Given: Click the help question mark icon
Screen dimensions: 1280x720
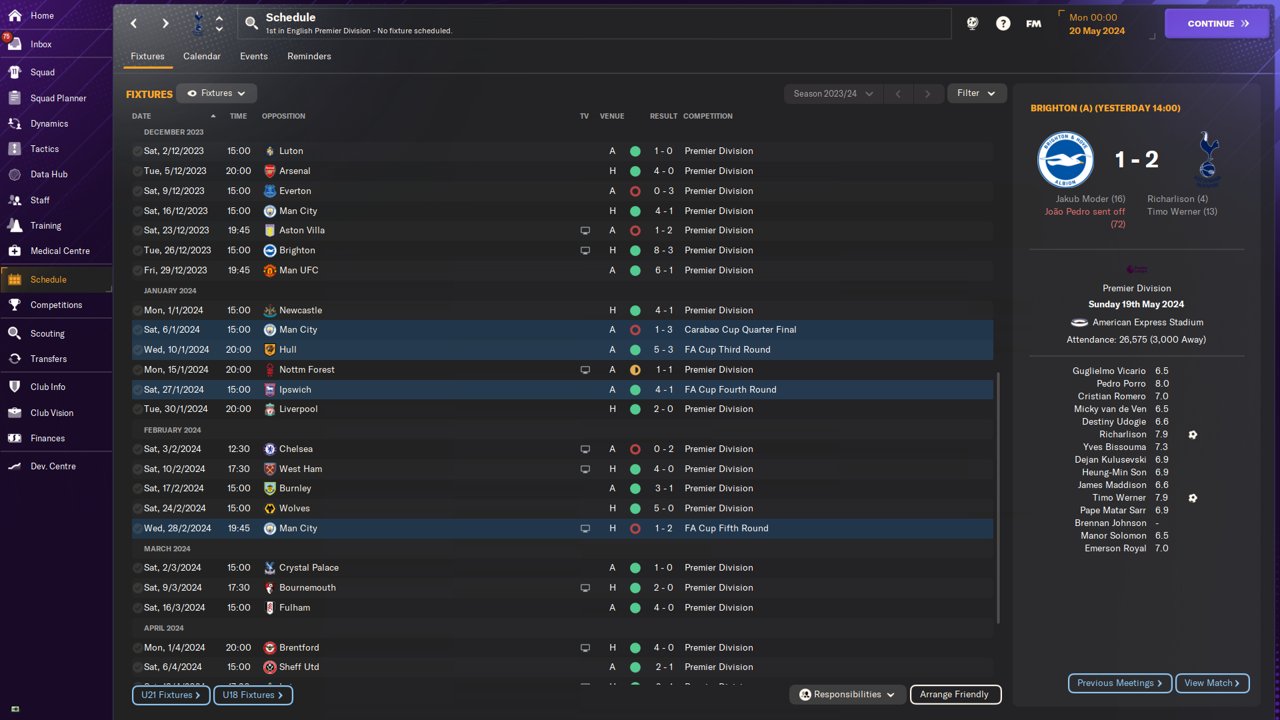Looking at the screenshot, I should tap(1003, 23).
